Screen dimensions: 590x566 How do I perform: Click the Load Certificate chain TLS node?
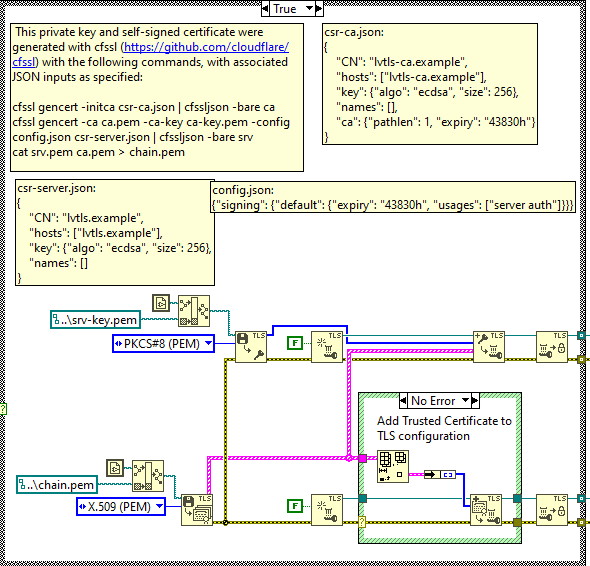[x=197, y=510]
